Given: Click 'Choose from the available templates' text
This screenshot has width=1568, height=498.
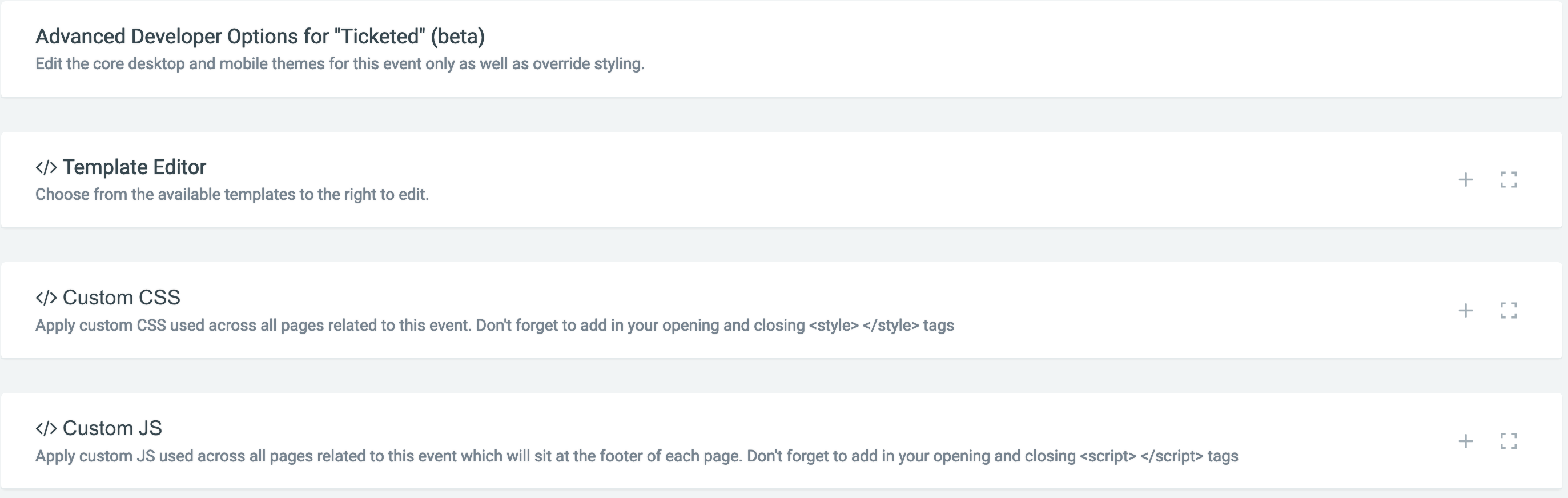Looking at the screenshot, I should pyautogui.click(x=232, y=194).
